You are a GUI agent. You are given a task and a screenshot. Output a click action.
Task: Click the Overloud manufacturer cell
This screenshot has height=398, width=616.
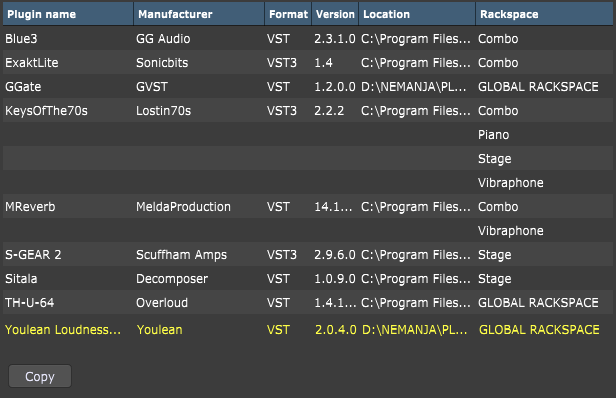pos(162,303)
